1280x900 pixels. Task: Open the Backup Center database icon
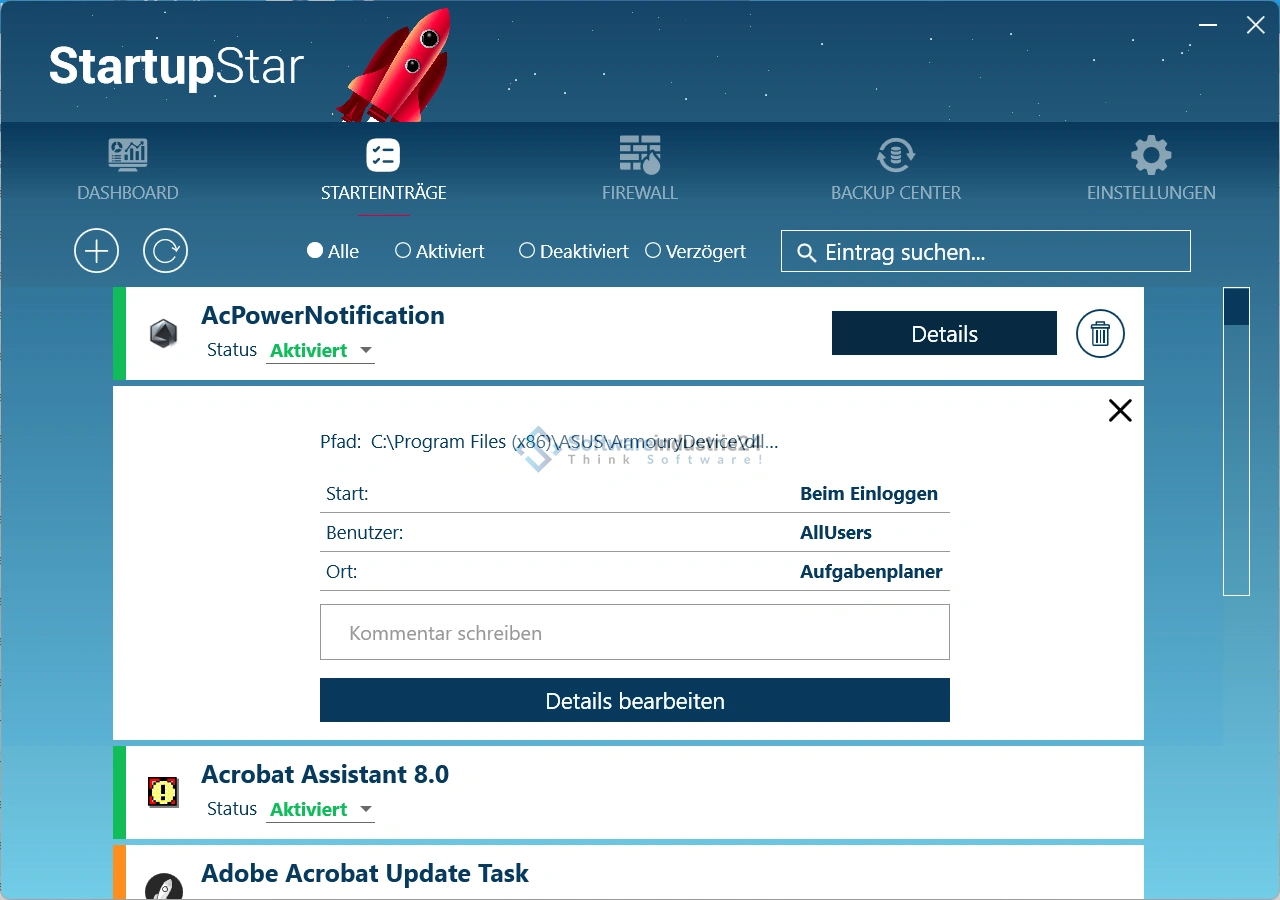click(x=895, y=155)
